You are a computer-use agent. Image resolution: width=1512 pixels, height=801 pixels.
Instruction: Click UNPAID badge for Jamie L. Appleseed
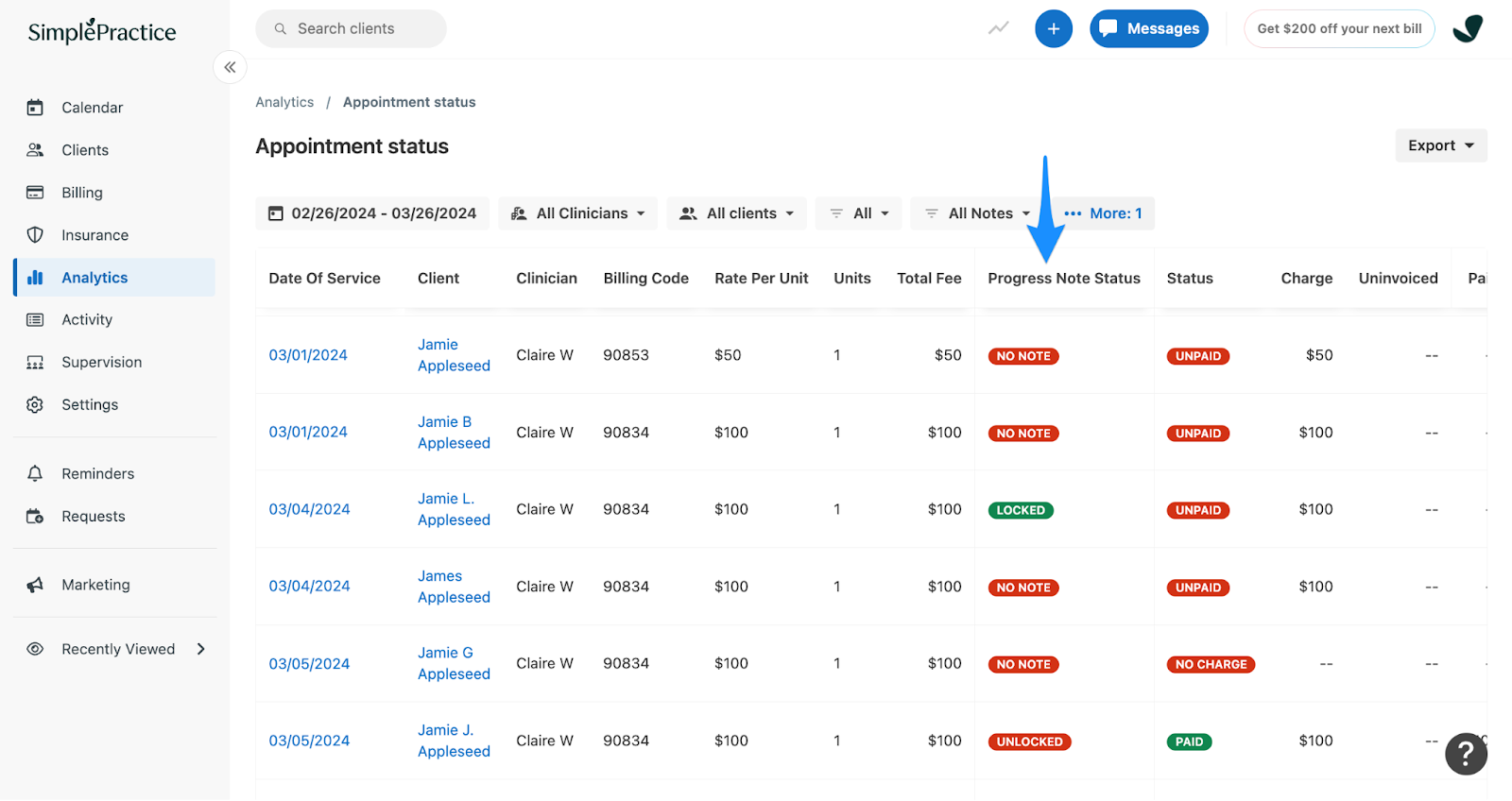tap(1198, 510)
